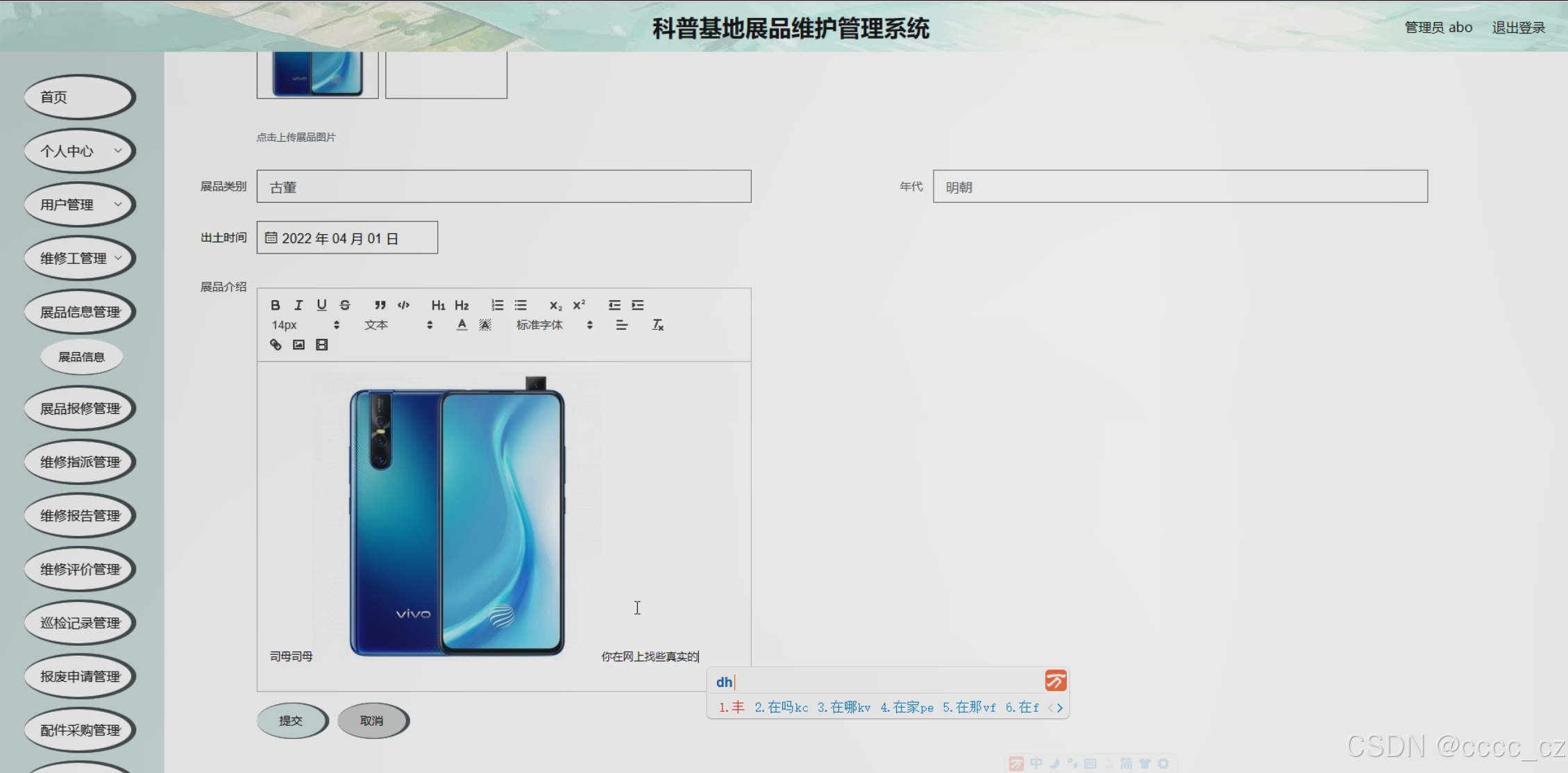Toggle underline formatting in the editor
This screenshot has width=1568, height=773.
pos(321,305)
